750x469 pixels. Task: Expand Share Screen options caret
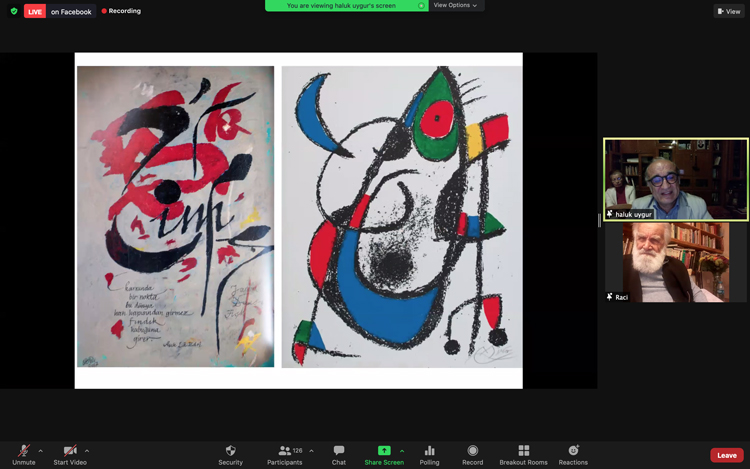pos(402,451)
